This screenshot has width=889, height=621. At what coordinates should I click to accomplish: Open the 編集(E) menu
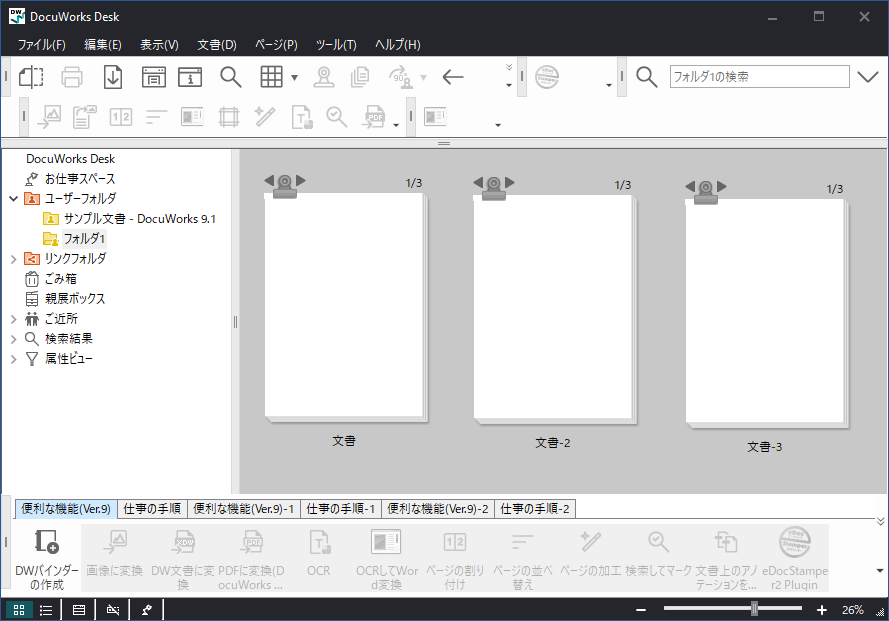point(103,45)
